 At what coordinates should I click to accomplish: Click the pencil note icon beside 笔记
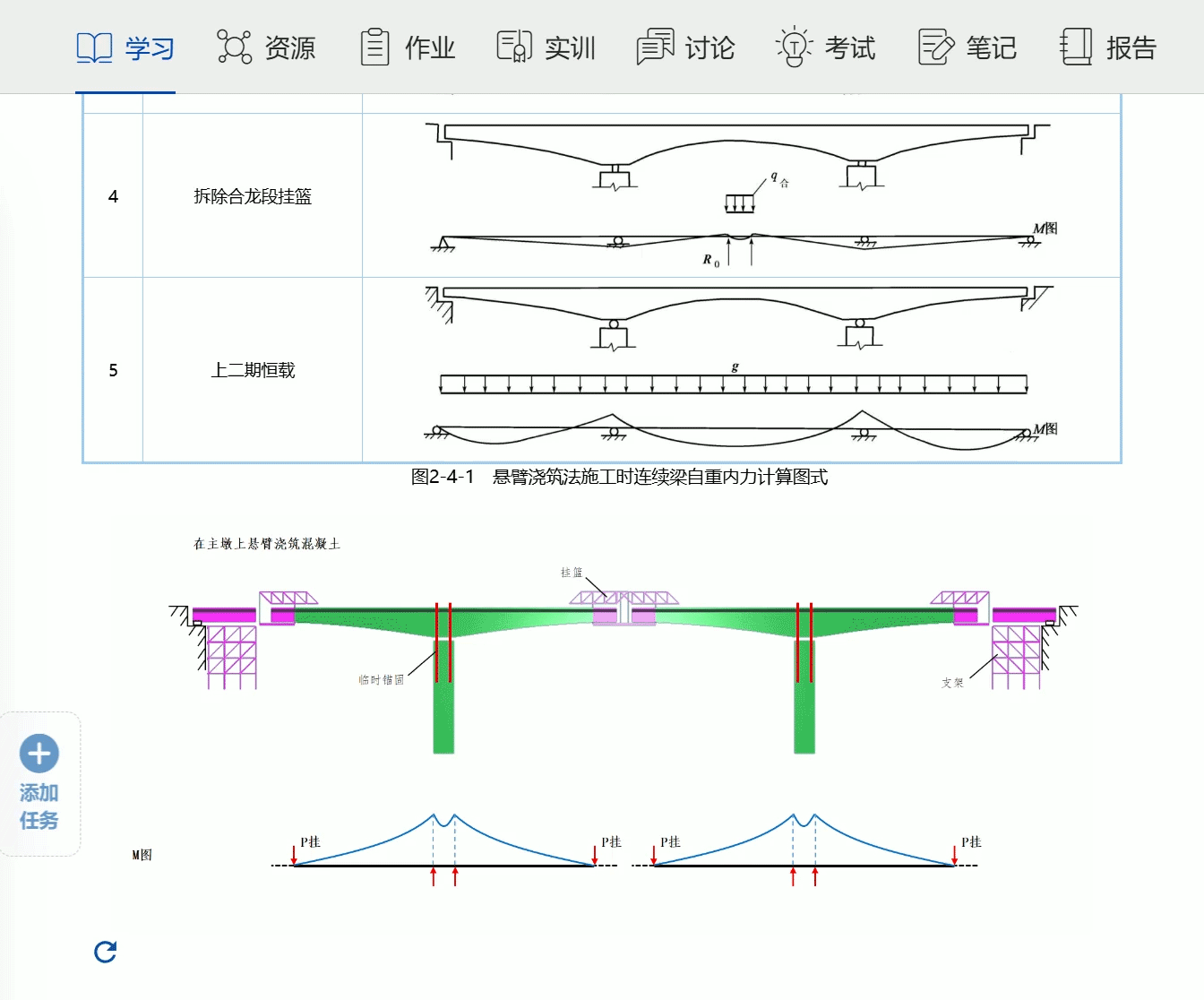[x=936, y=47]
